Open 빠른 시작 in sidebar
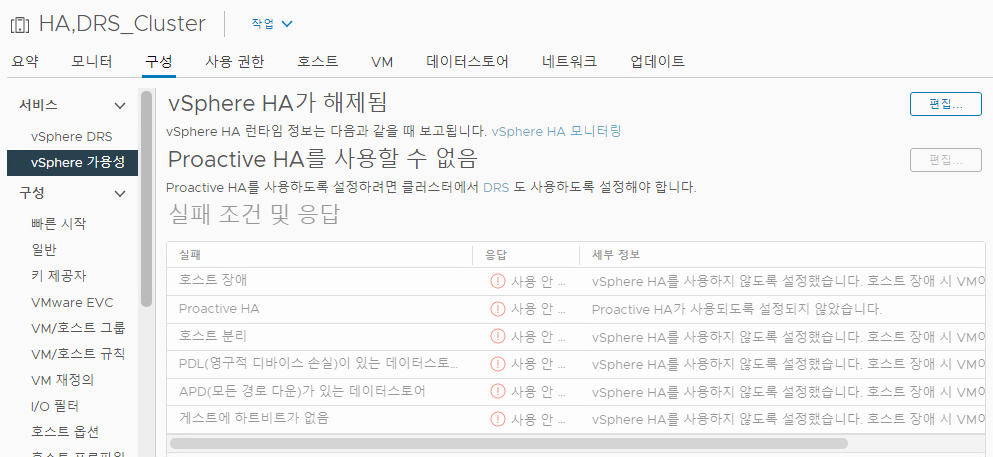Viewport: 993px width, 457px height. tap(58, 223)
